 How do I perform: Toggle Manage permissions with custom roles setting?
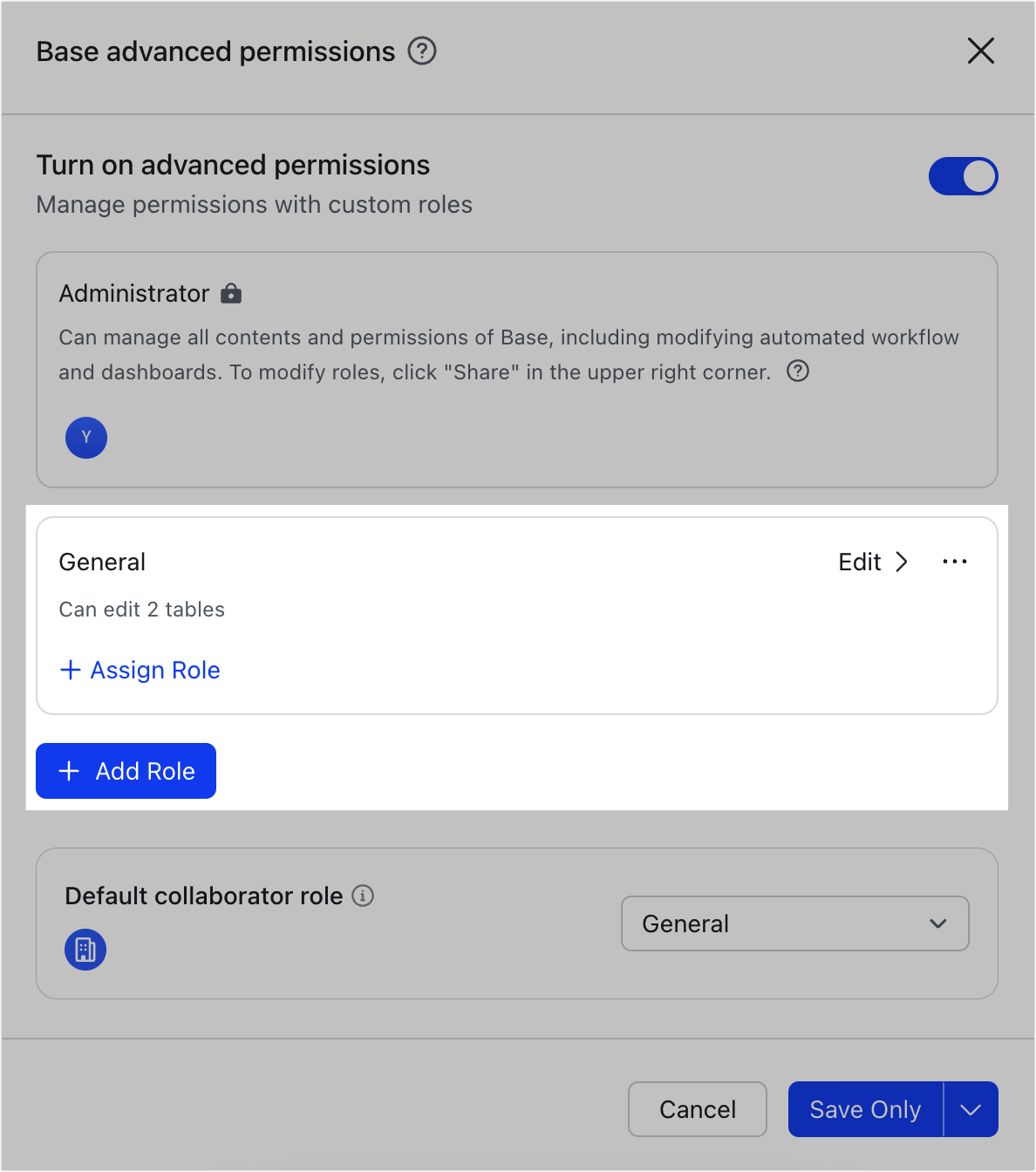coord(964,176)
